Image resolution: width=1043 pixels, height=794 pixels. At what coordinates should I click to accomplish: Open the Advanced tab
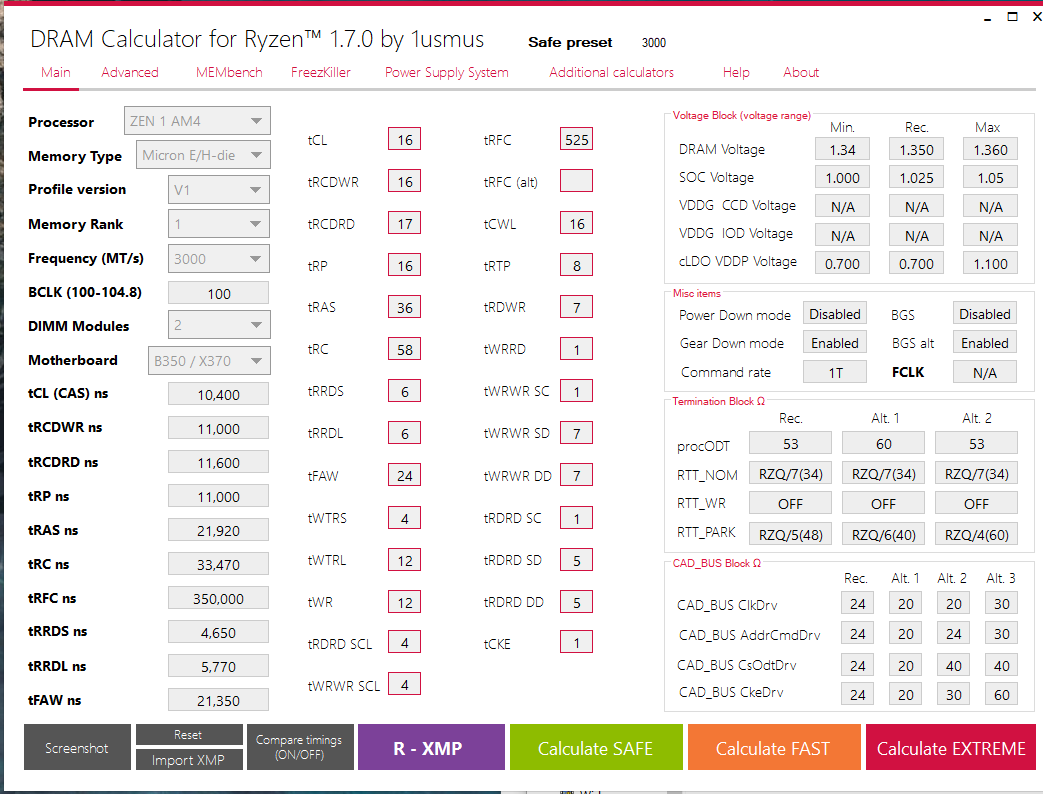[130, 72]
